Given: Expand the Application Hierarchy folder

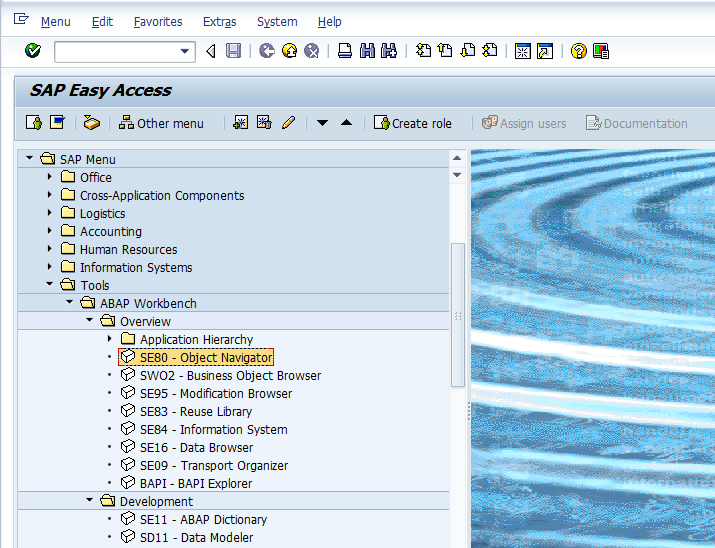Looking at the screenshot, I should point(109,339).
